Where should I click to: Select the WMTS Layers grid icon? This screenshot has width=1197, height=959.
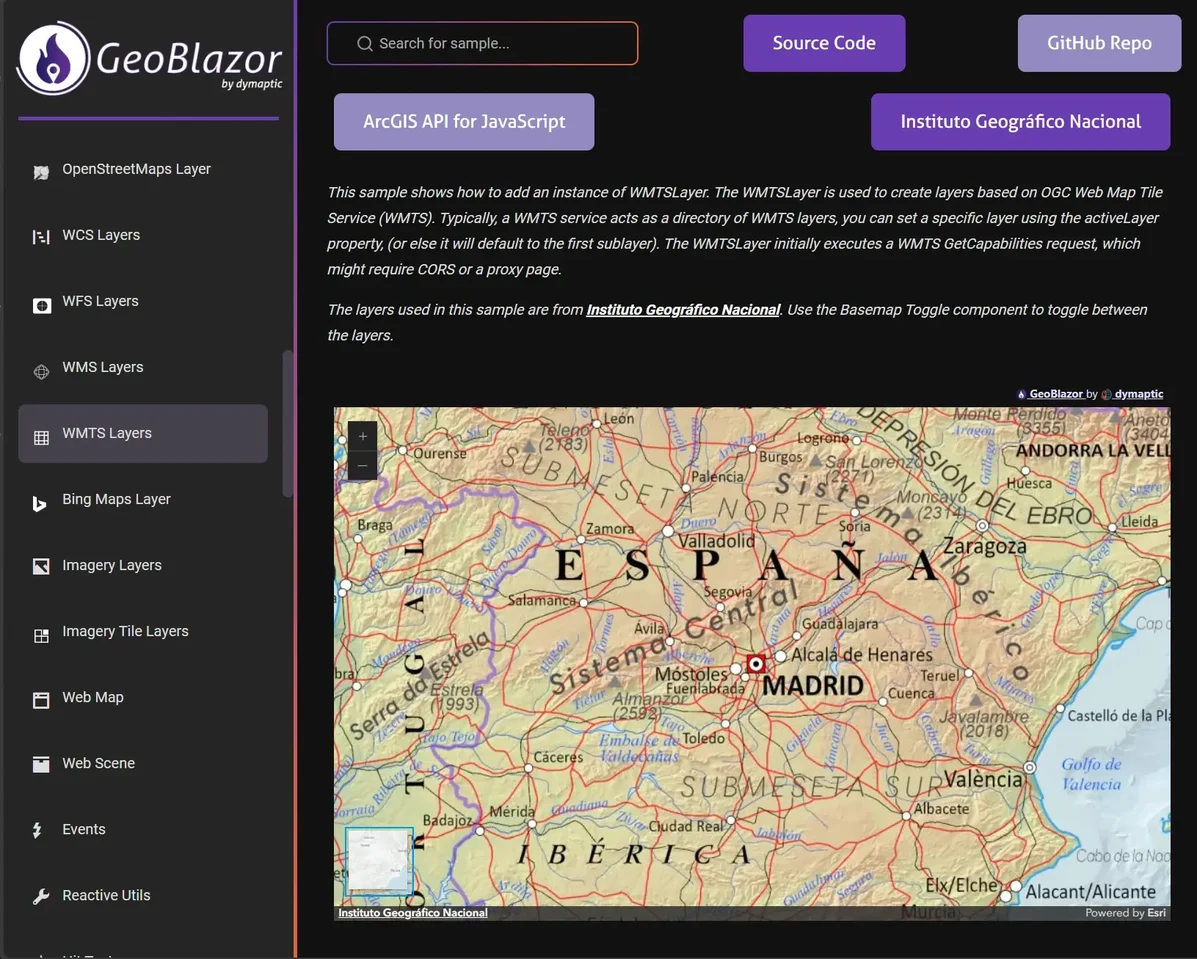[x=41, y=434]
